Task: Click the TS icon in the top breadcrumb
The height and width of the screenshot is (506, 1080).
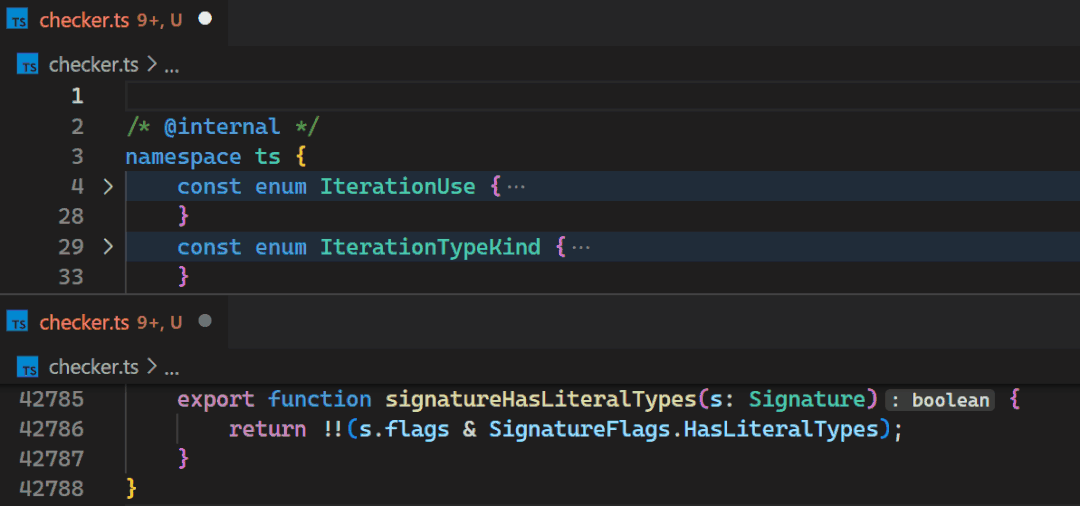Action: click(29, 66)
